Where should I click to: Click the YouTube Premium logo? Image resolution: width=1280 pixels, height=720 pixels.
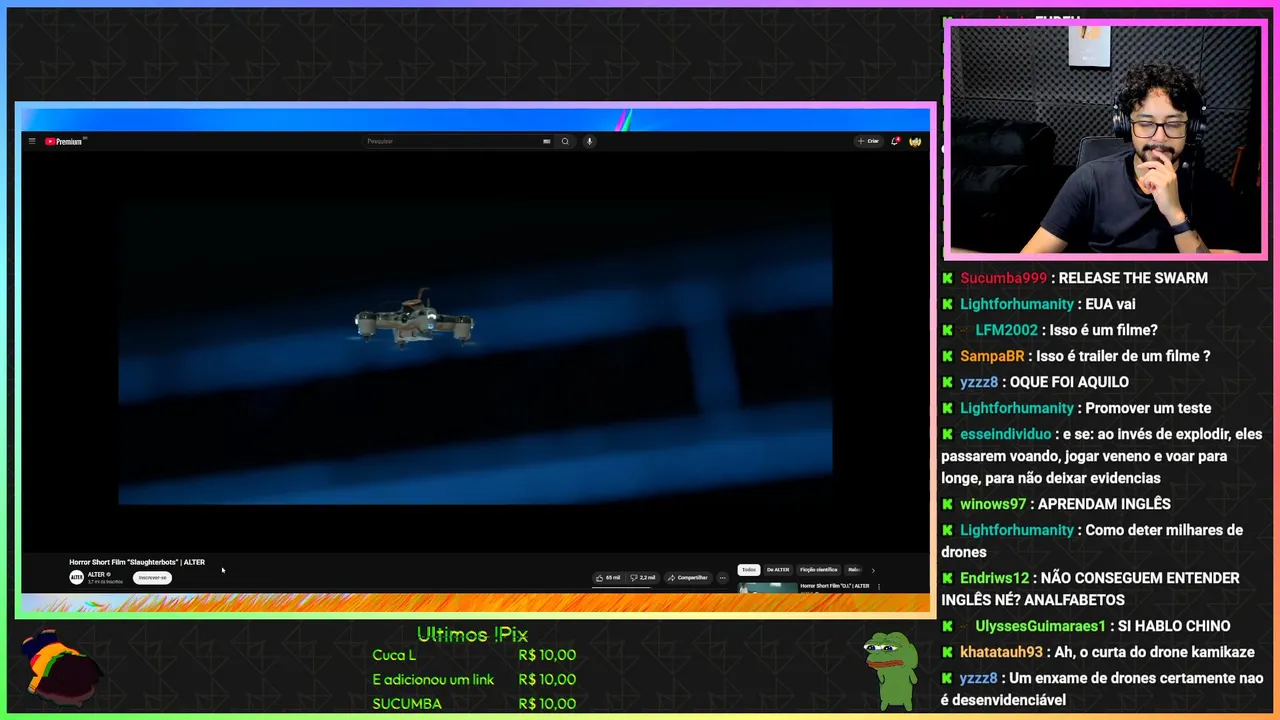click(64, 141)
